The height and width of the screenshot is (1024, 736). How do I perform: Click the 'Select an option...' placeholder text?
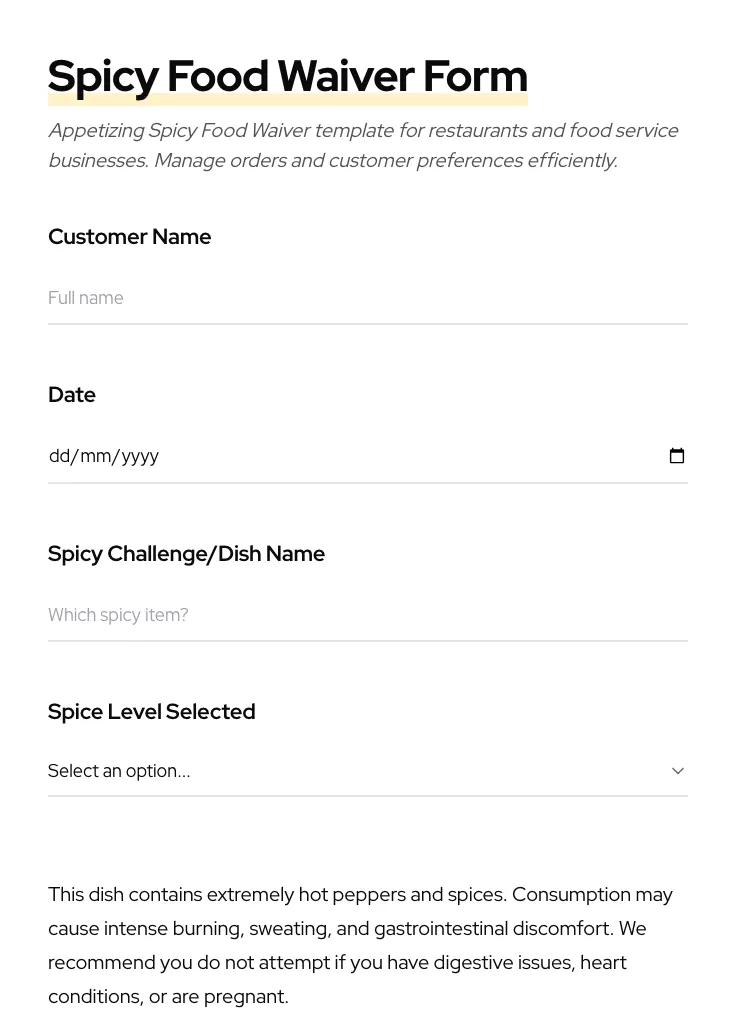pos(119,770)
